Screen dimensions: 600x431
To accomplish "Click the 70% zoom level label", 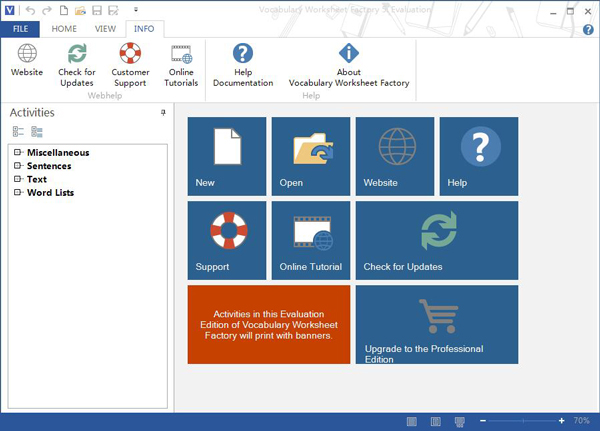I will (x=581, y=420).
